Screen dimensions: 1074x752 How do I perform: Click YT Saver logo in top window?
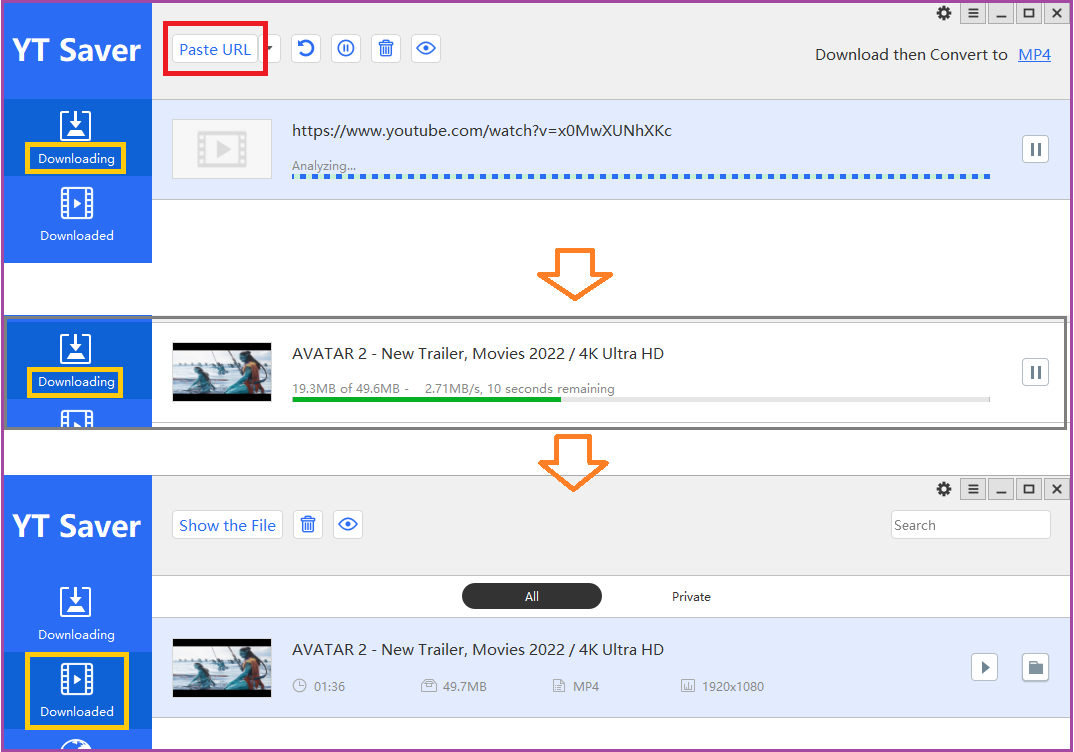(77, 50)
